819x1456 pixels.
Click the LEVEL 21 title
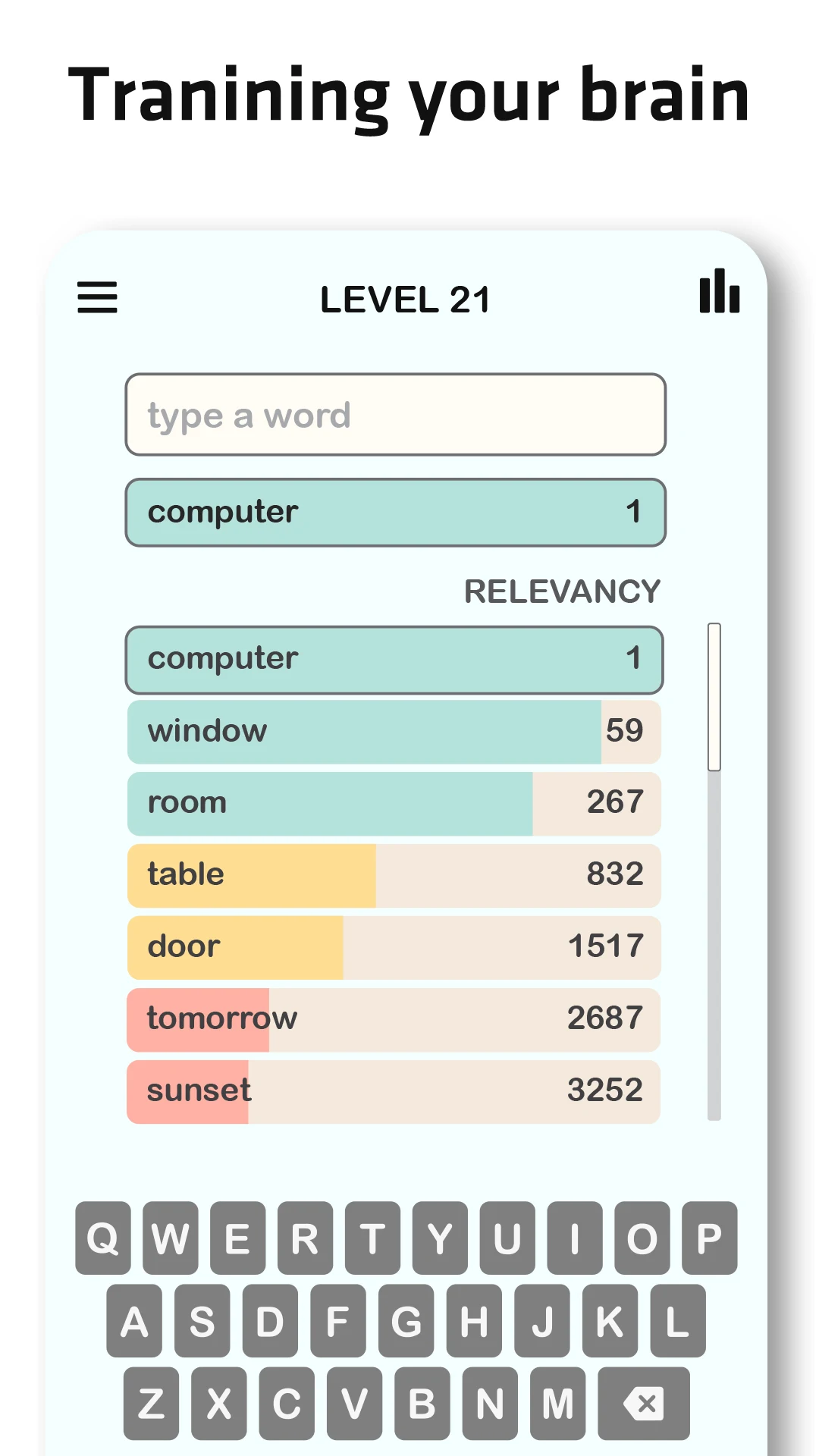[x=405, y=300]
